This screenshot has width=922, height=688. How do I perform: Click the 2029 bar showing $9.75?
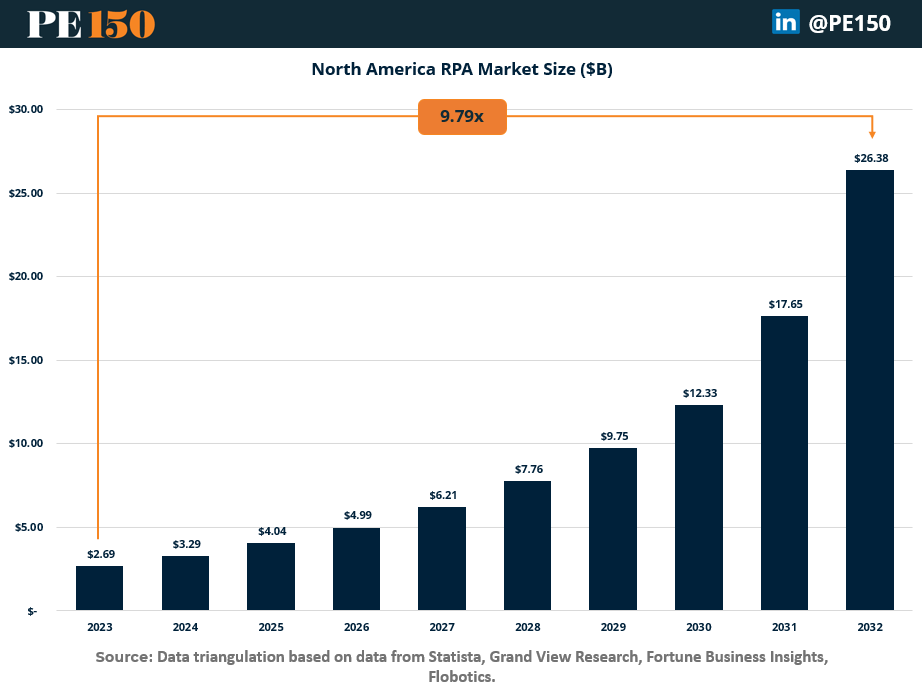[613, 528]
